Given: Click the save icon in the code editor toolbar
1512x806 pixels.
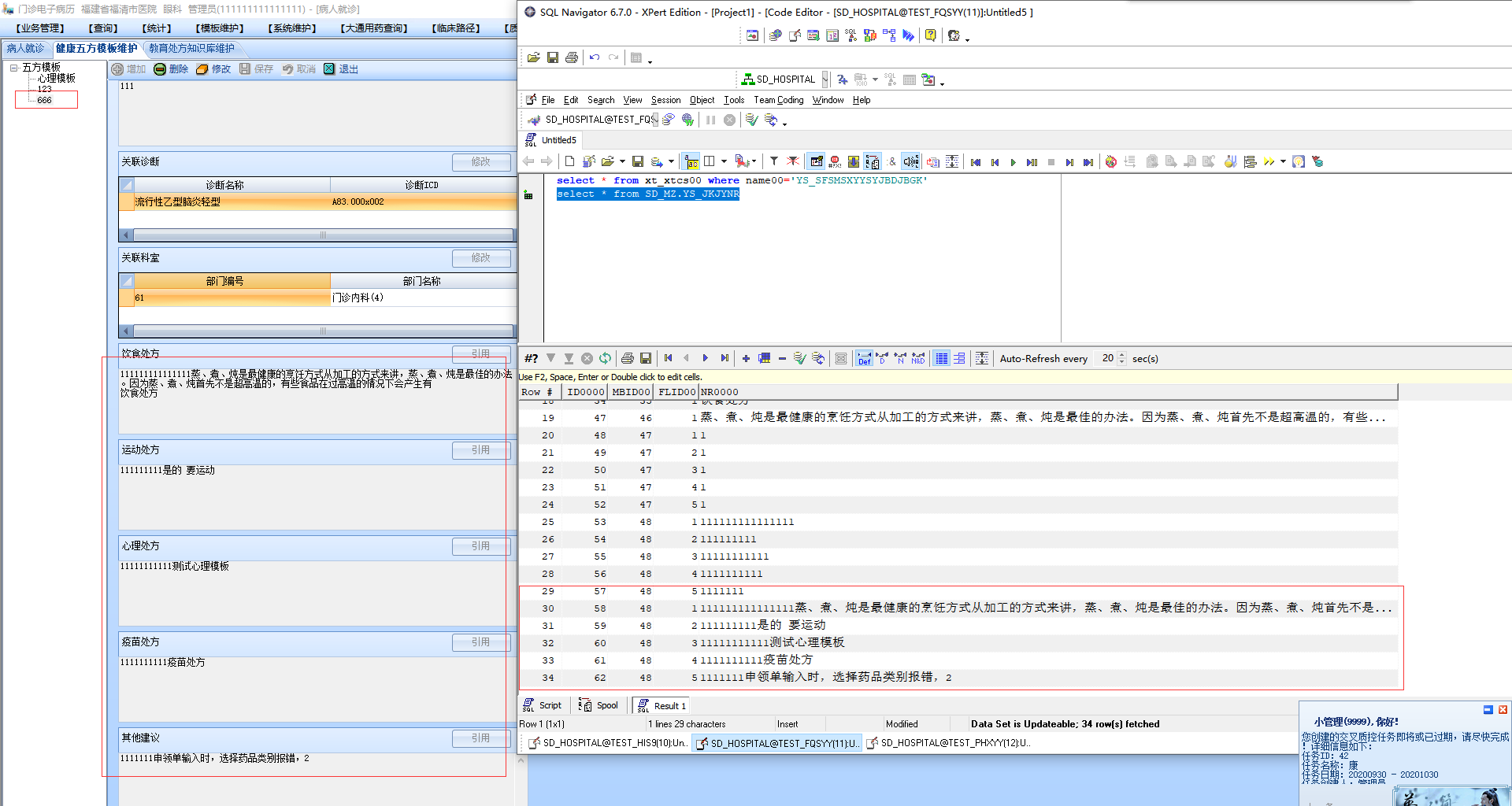Looking at the screenshot, I should click(638, 161).
